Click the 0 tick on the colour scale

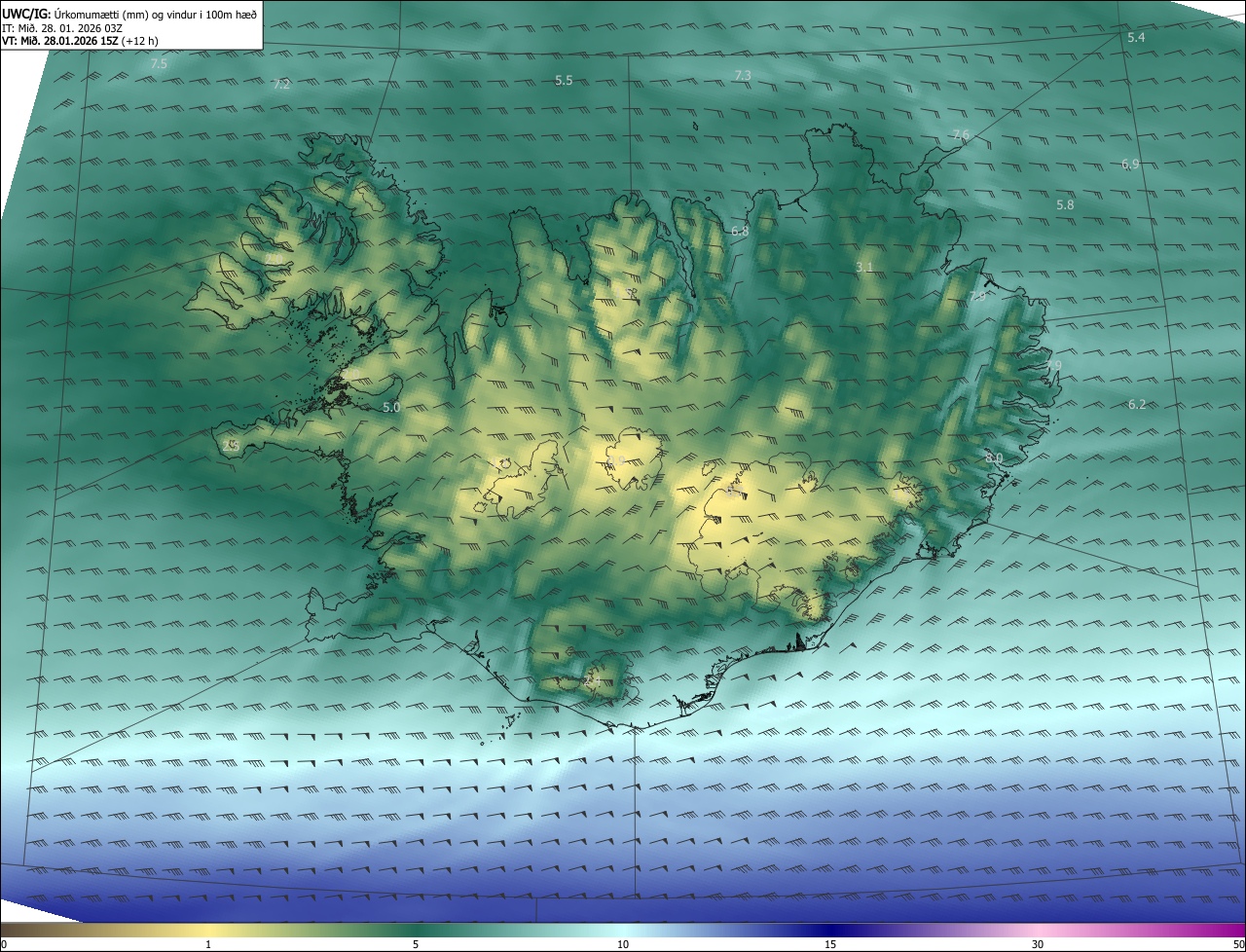(4, 944)
